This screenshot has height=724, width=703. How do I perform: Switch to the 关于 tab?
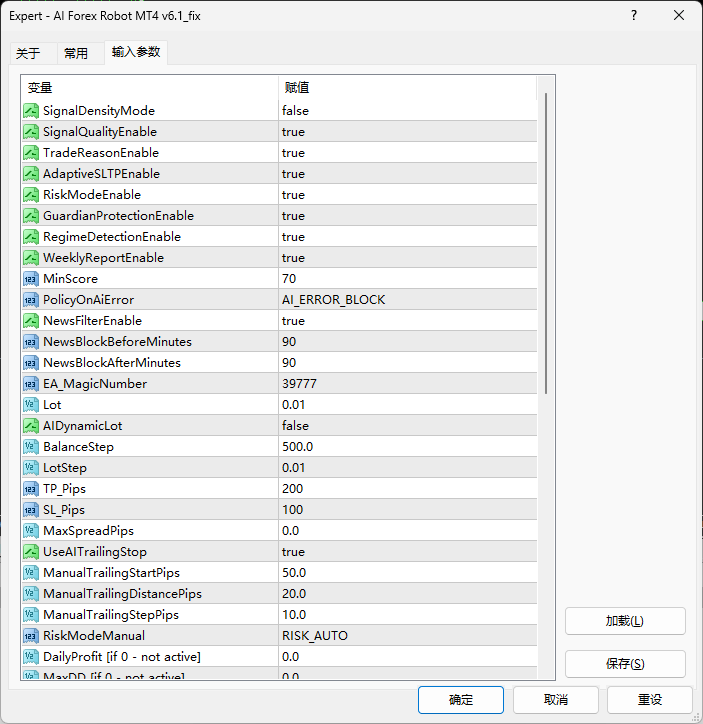(x=28, y=54)
